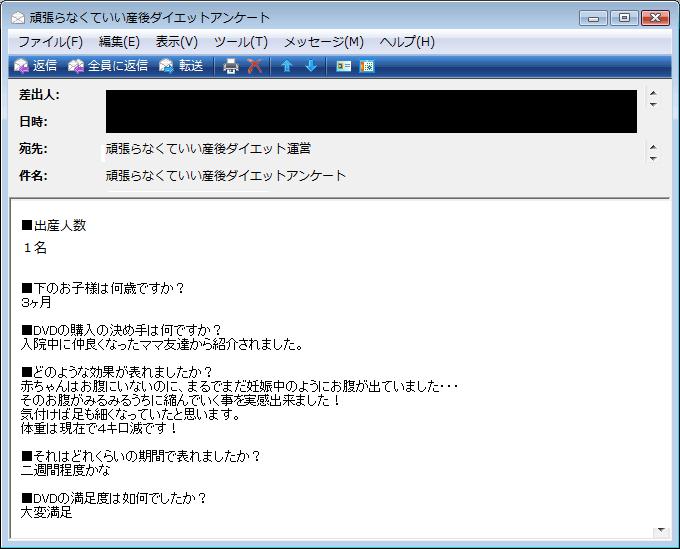The height and width of the screenshot is (549, 680).
Task: Click question ■DVDの購入の決め手は何ですか？
Action: [x=122, y=330]
